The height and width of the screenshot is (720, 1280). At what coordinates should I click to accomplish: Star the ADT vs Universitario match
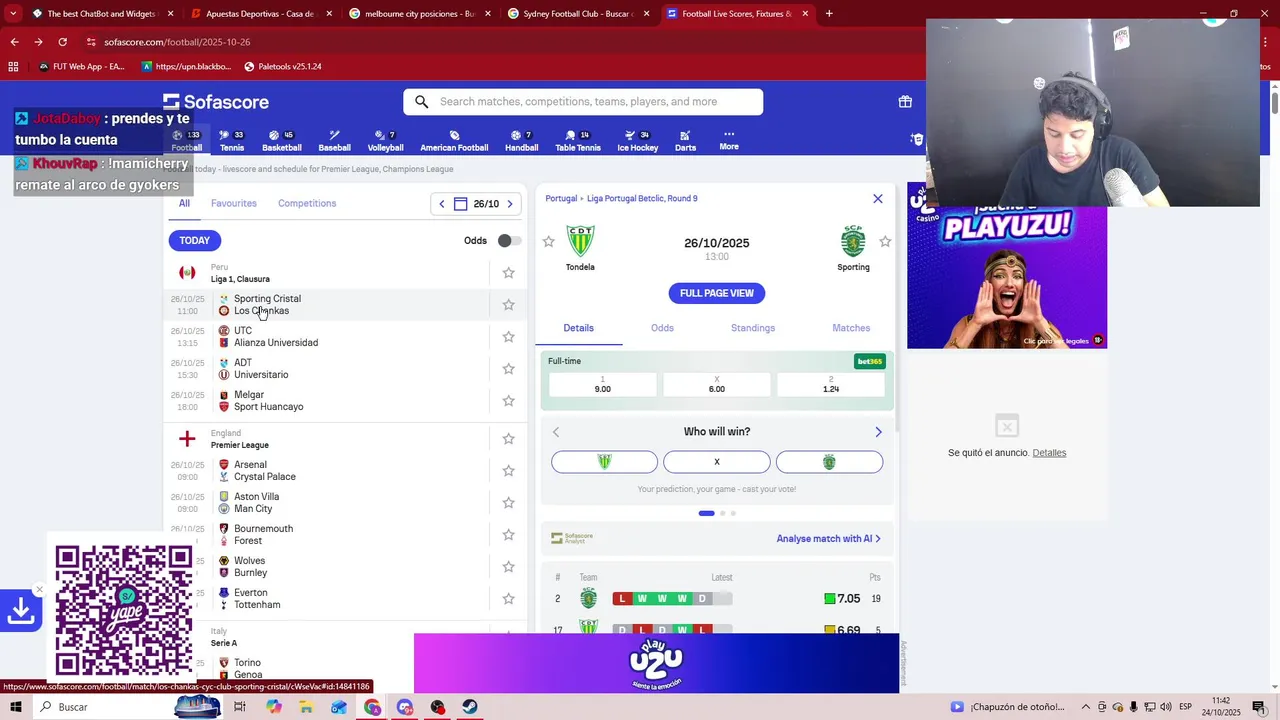pos(508,369)
